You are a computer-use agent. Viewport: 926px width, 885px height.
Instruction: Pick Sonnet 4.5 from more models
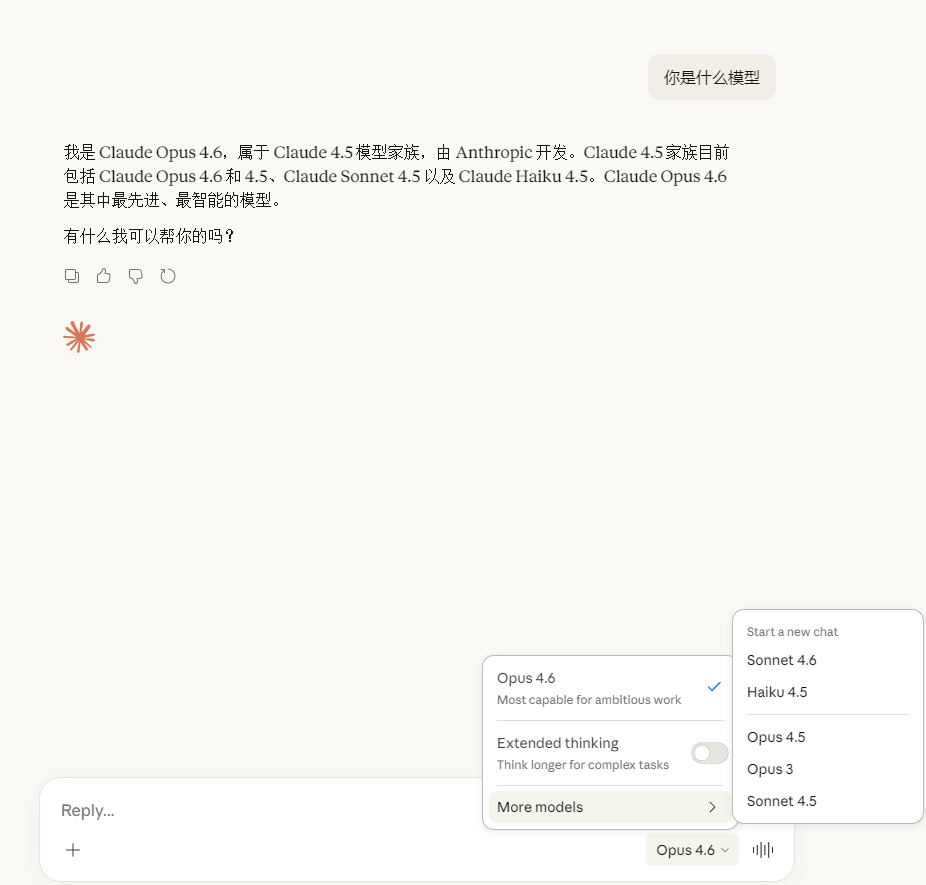tap(781, 801)
